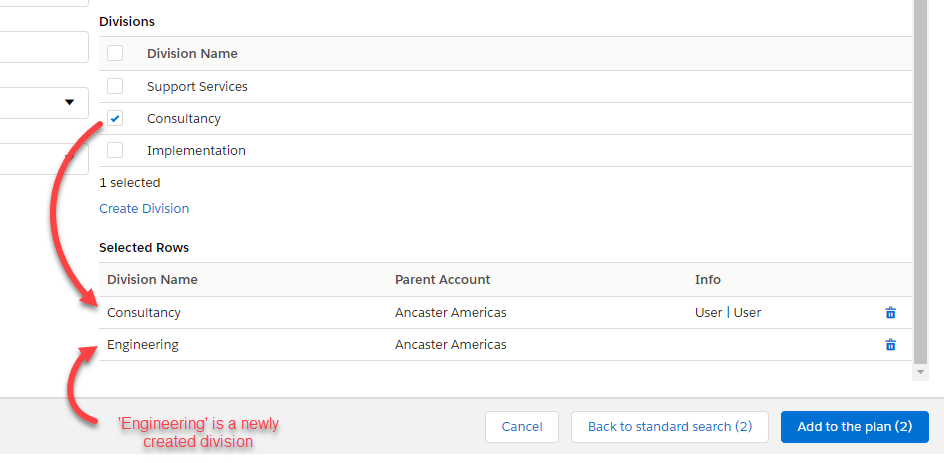Uncheck the Consultancy division checkbox
This screenshot has height=463, width=944.
click(115, 118)
